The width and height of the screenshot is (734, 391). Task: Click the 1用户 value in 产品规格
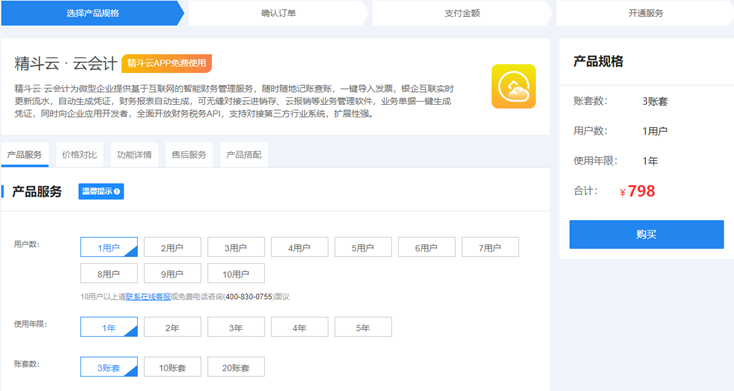point(654,131)
